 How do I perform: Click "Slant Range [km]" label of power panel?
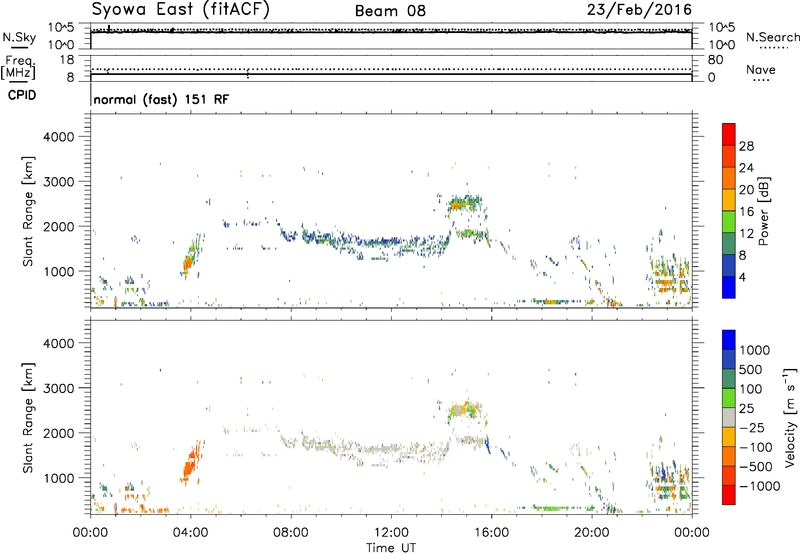[28, 211]
